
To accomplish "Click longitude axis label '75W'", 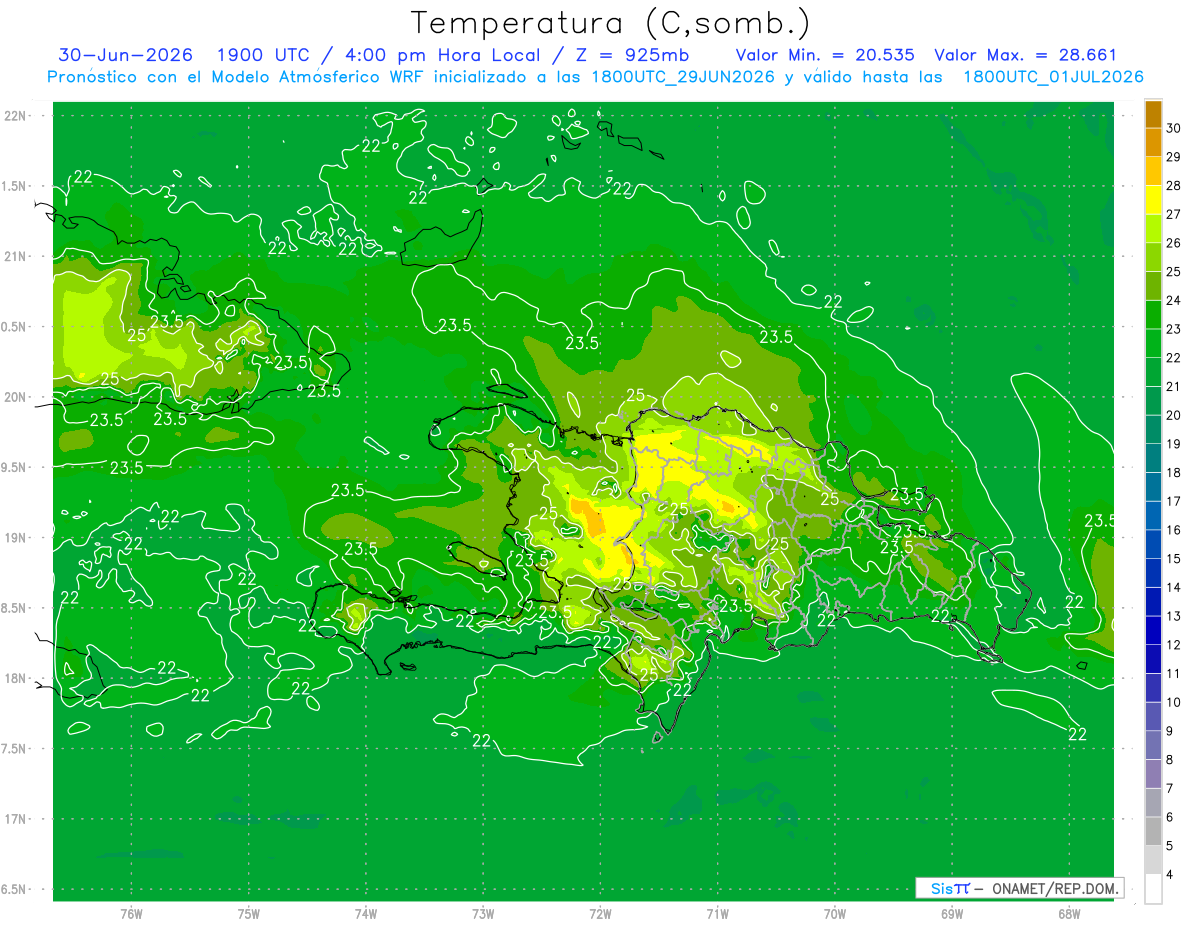I will (x=248, y=914).
